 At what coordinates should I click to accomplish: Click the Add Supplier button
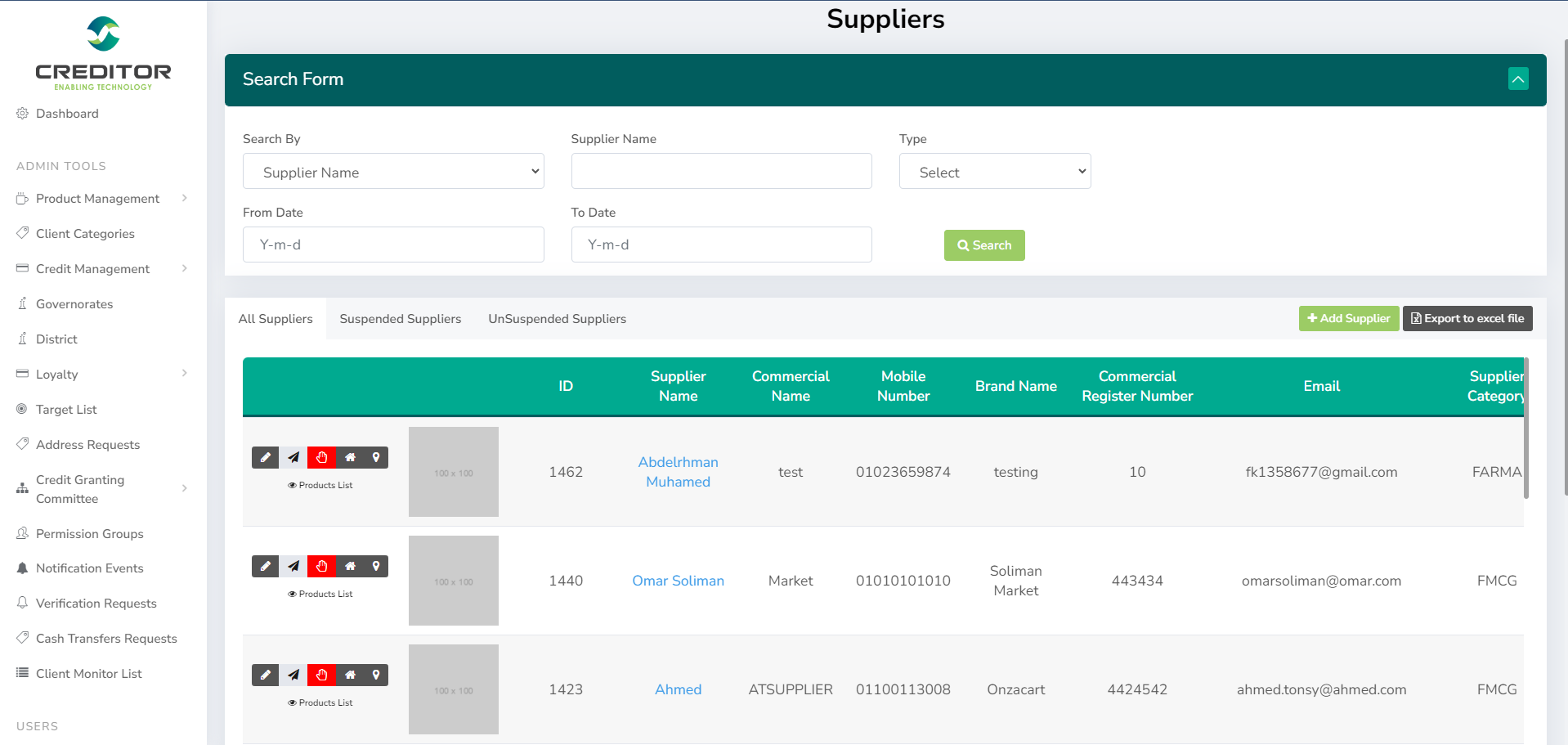(1348, 319)
